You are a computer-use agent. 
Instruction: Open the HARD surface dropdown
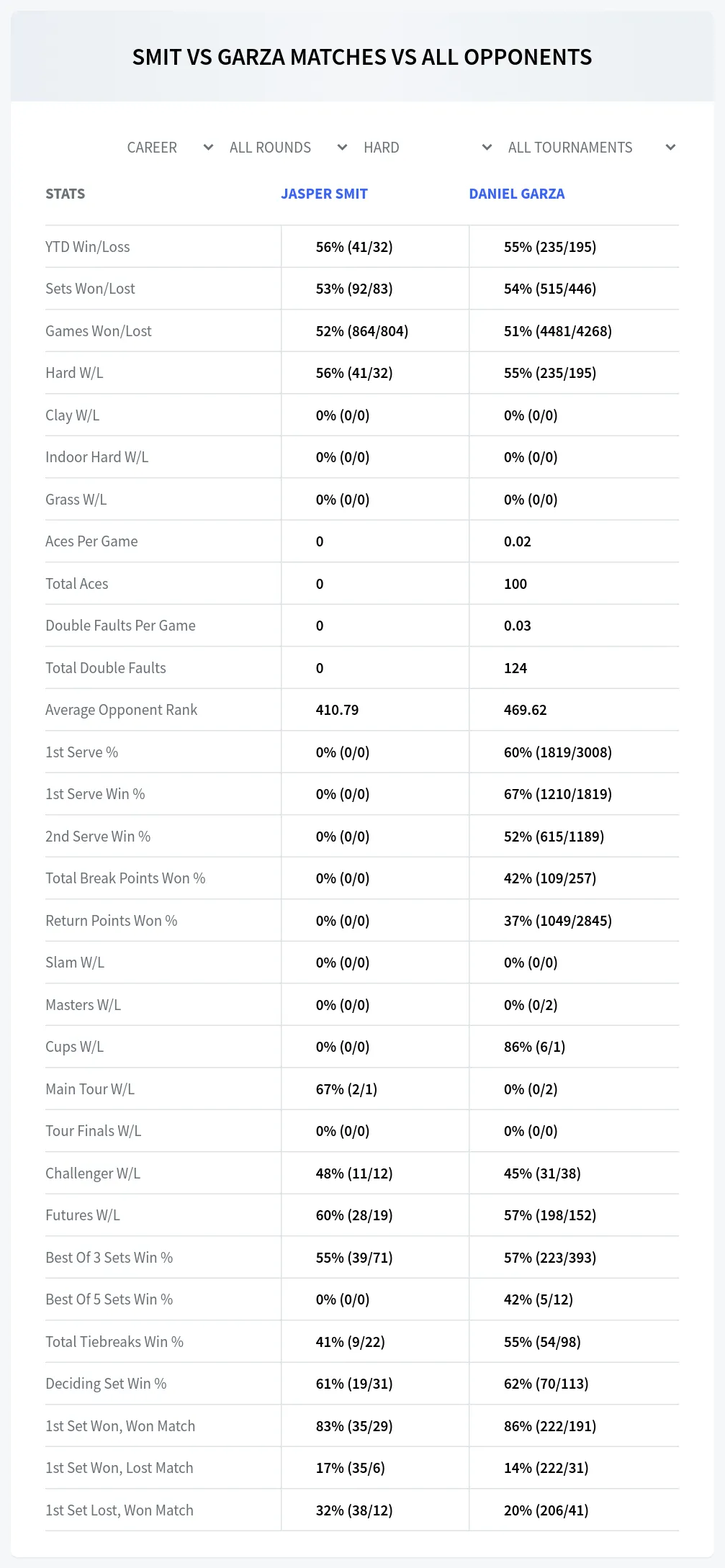pos(427,148)
